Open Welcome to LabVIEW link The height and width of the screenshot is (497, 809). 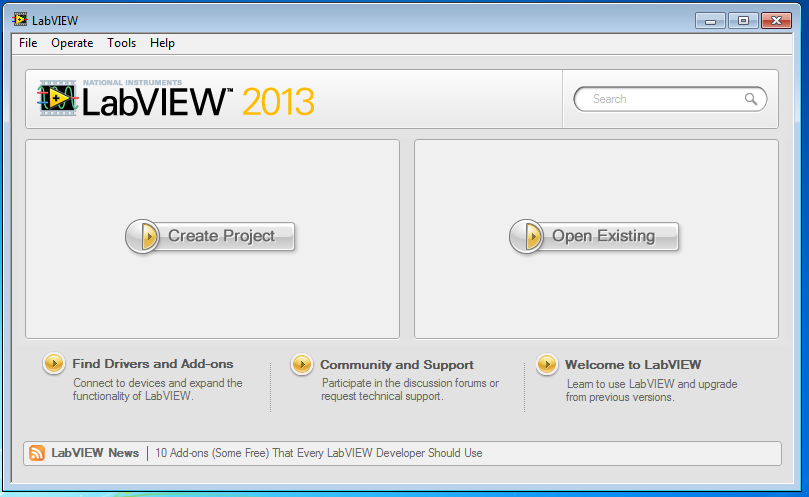633,365
